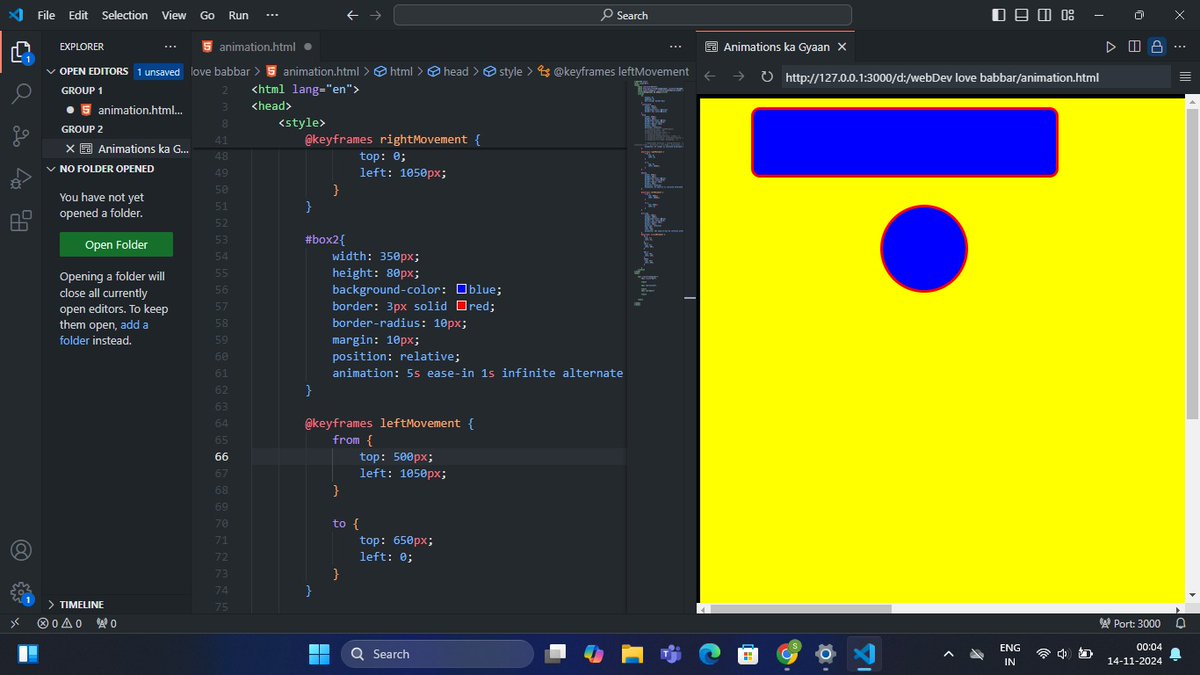Screen dimensions: 1200x675
Task: Open notifications bell in status bar
Action: pos(1180,623)
